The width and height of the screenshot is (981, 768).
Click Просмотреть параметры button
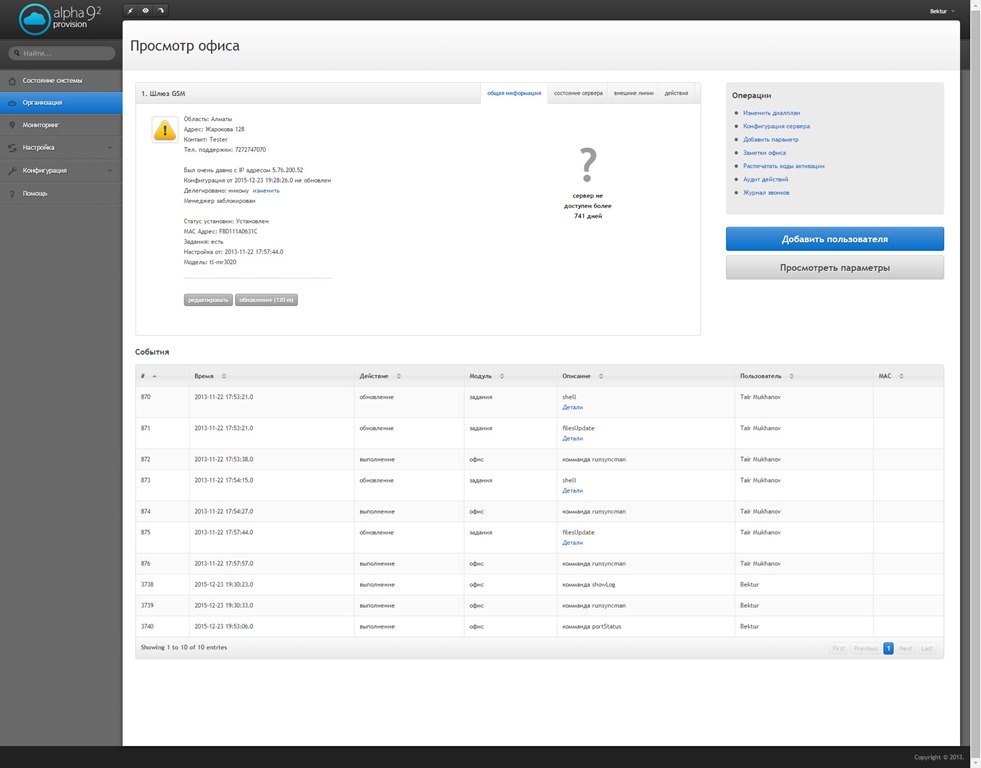(x=835, y=268)
